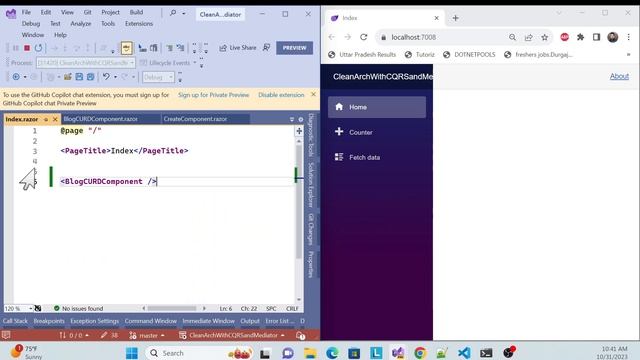The height and width of the screenshot is (360, 640).
Task: Open the Debug configuration dropdown
Action: point(158,77)
